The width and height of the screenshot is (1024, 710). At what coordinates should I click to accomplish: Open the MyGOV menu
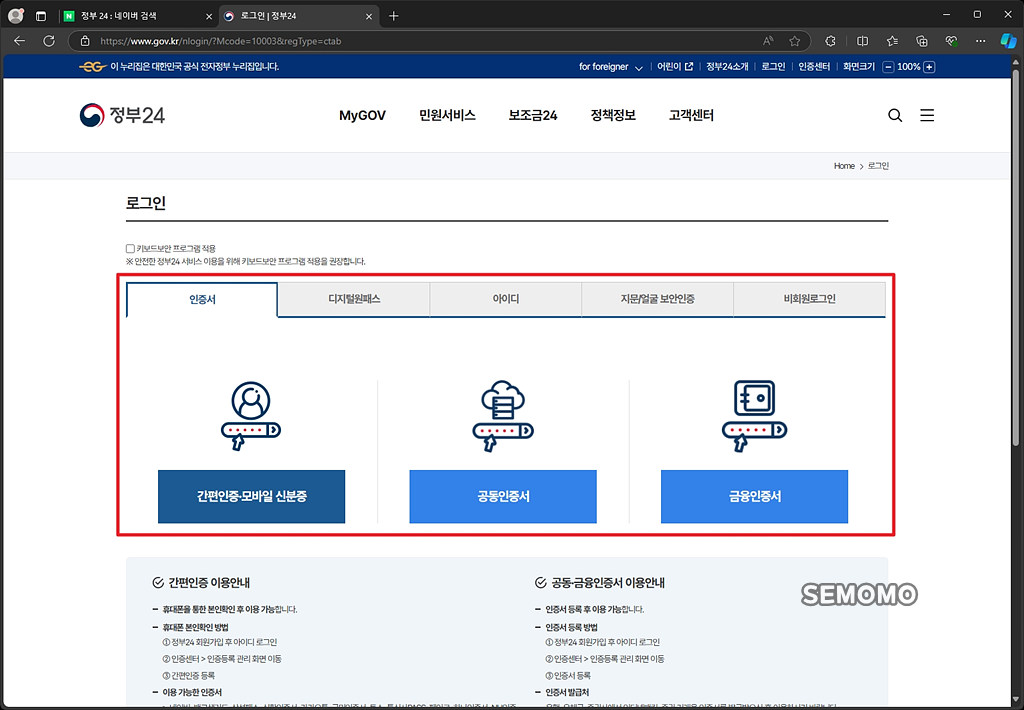[x=362, y=116]
